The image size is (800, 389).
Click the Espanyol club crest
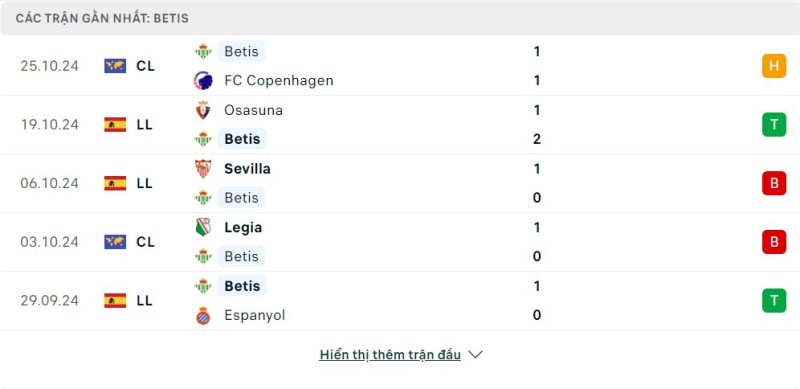(203, 315)
